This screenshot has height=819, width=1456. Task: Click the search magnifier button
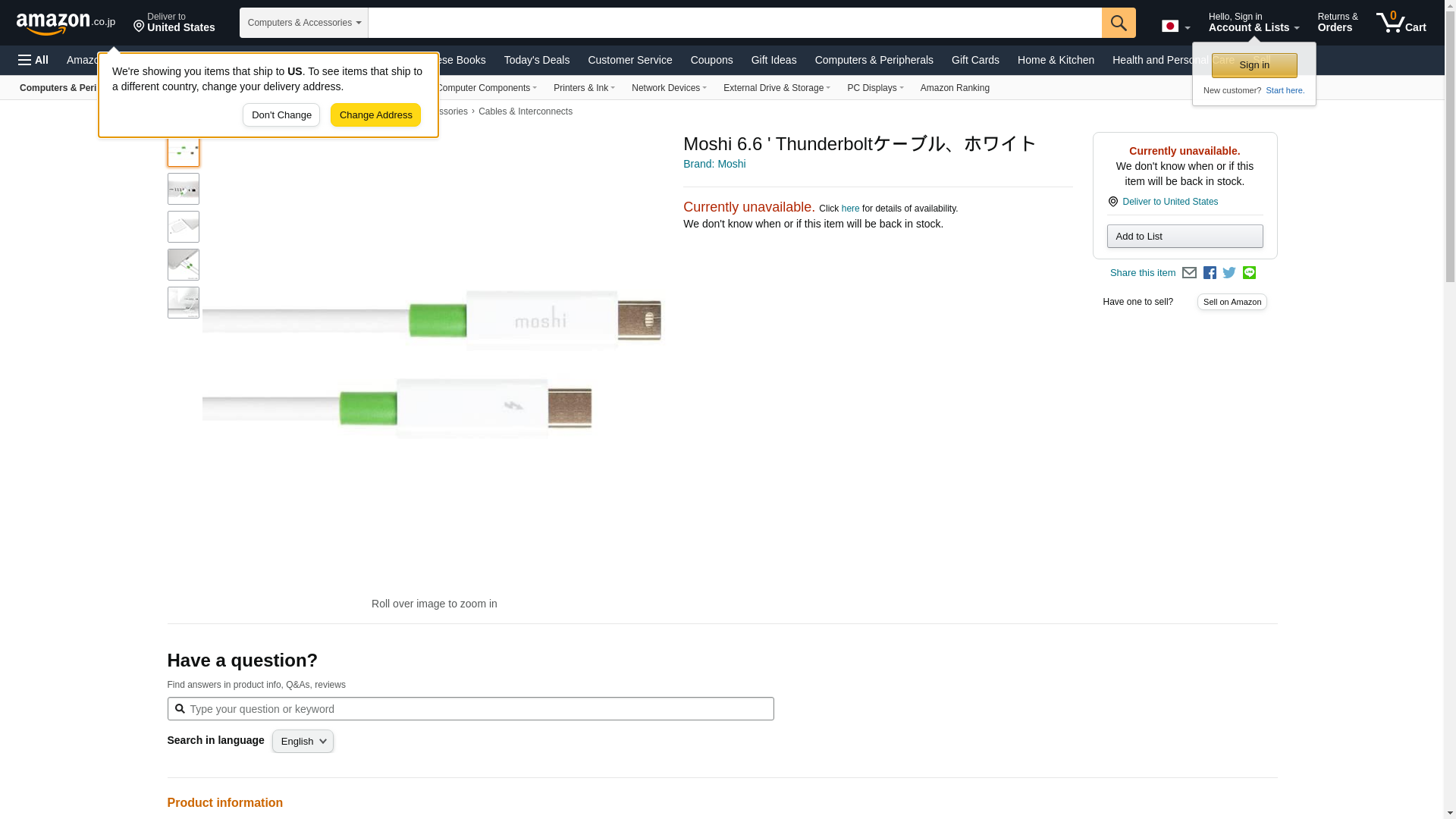pyautogui.click(x=1118, y=23)
